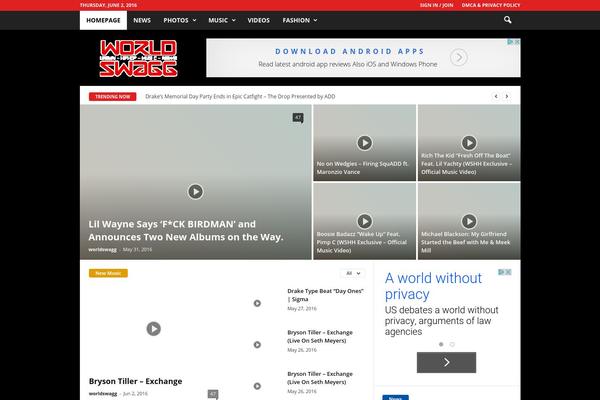Play the No on Wedgies video
The width and height of the screenshot is (600, 400).
coord(365,143)
